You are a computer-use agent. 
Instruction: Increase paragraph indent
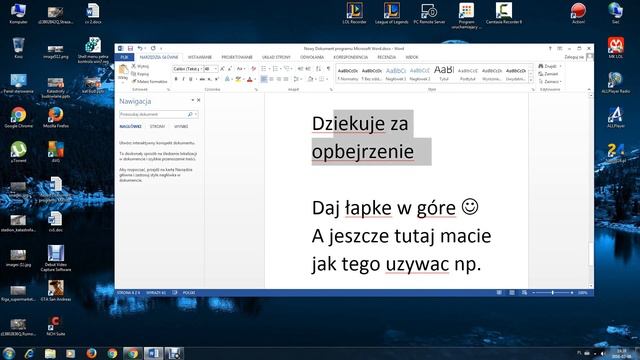308,69
